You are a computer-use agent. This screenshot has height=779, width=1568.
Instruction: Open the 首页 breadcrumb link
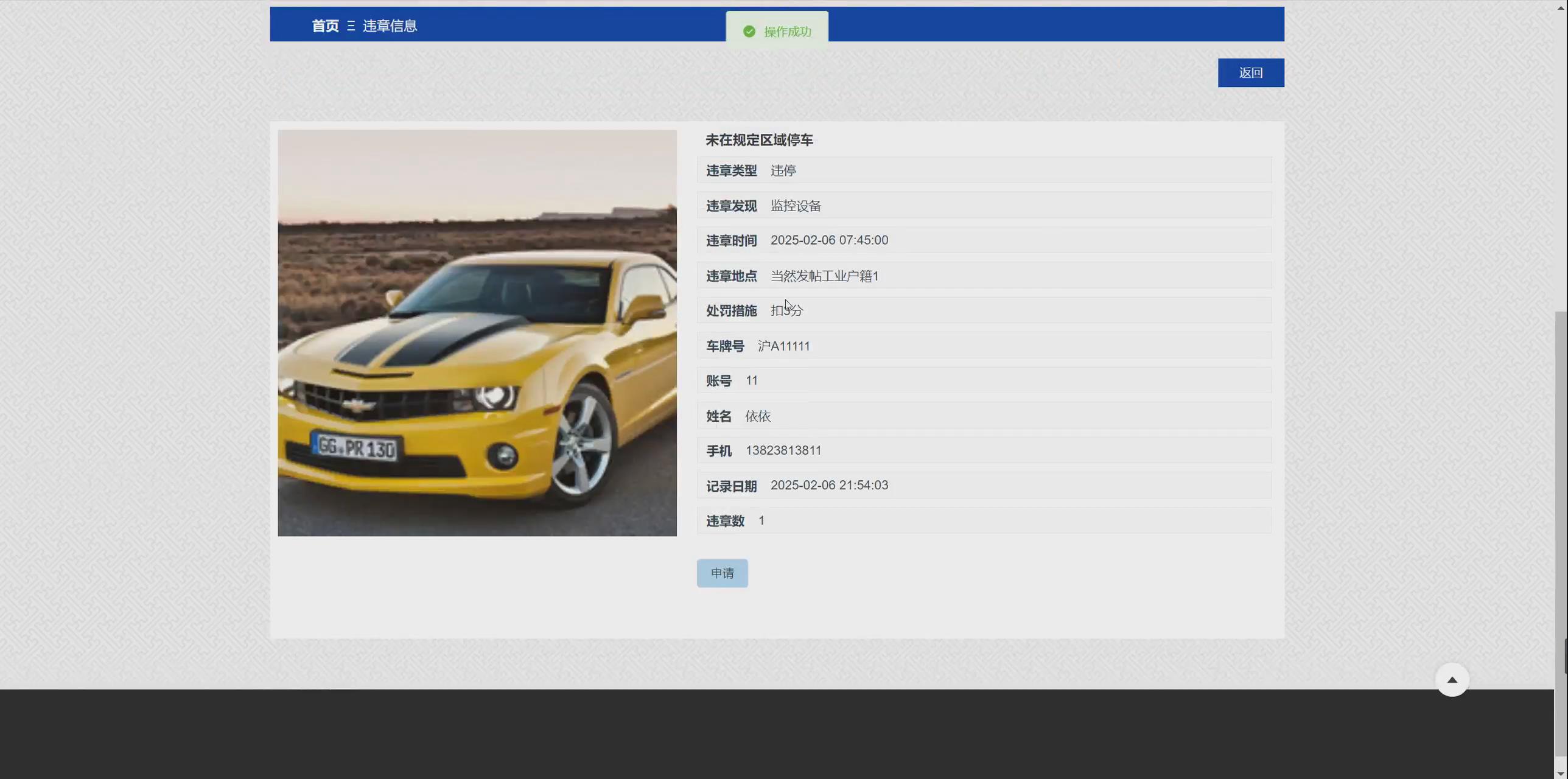[326, 26]
